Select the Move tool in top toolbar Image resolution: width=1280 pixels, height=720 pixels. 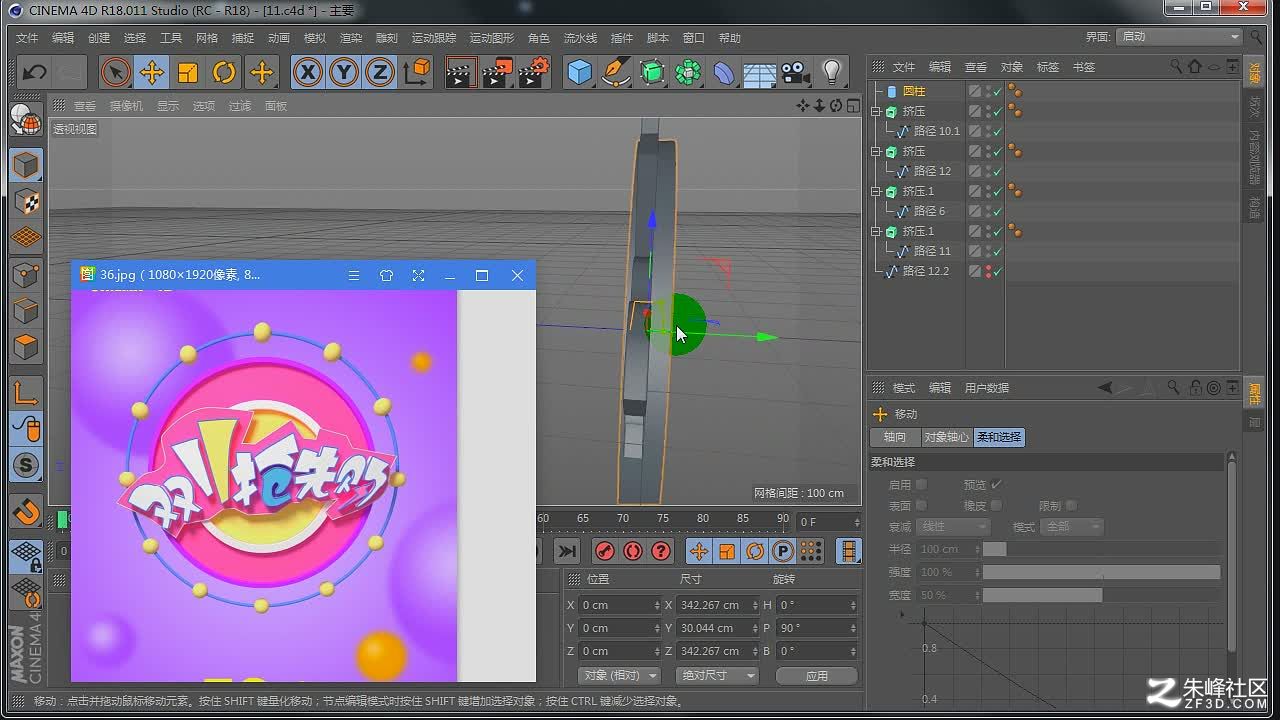coord(152,72)
